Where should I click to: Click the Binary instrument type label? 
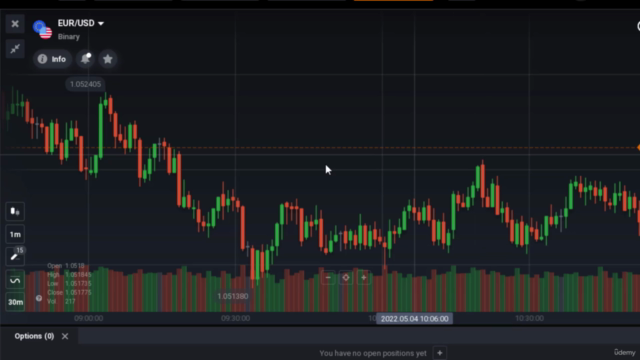[69, 37]
